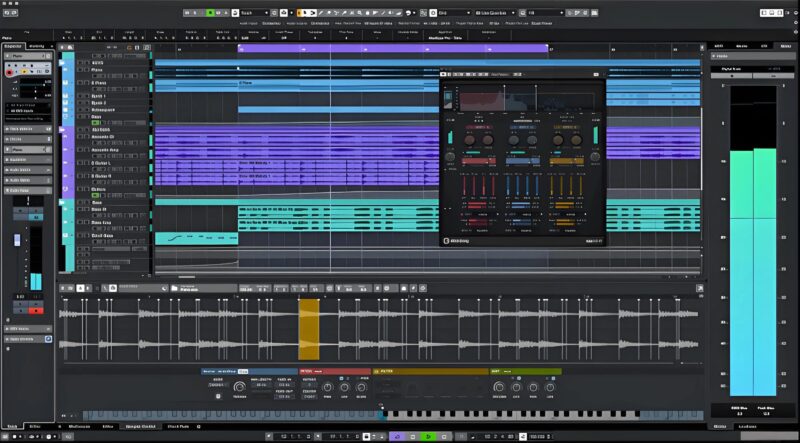800x443 pixels.
Task: Mute the Synth 1 track
Action: pyautogui.click(x=79, y=96)
